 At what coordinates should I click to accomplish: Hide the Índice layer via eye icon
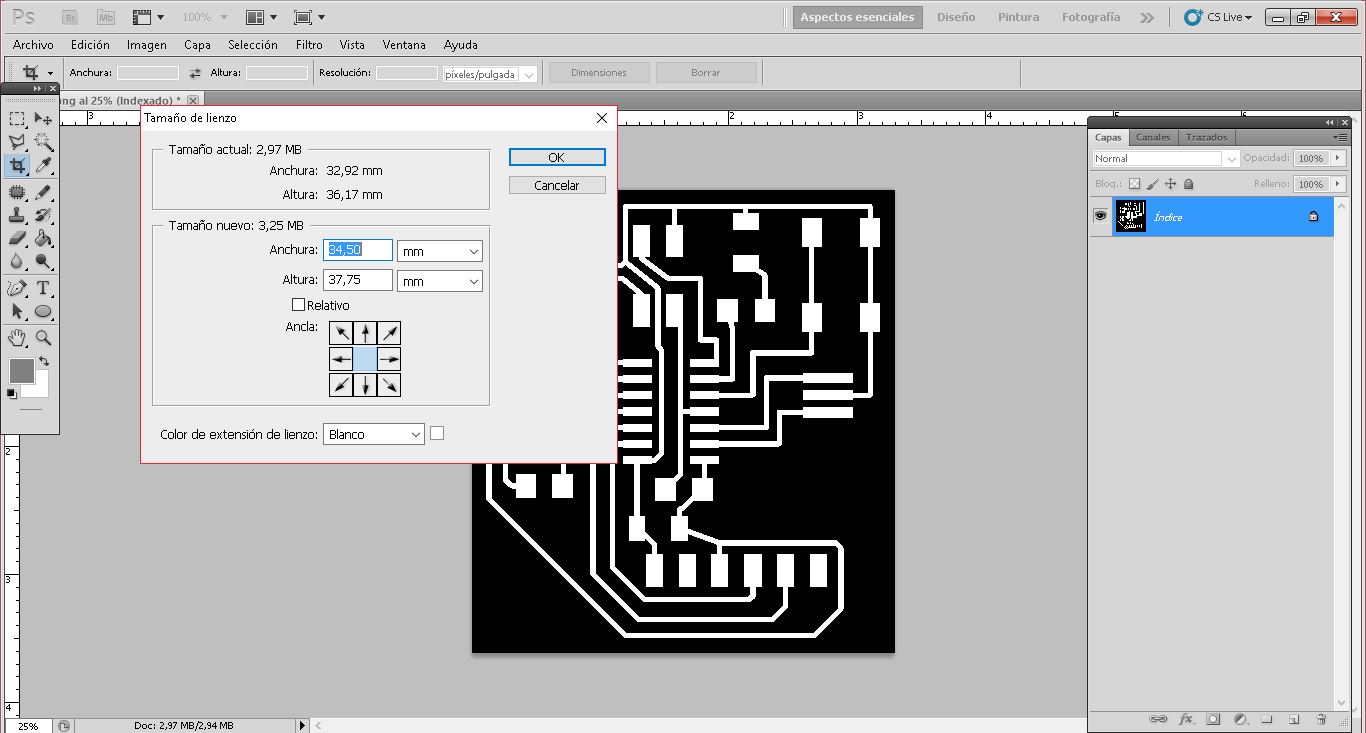1101,216
